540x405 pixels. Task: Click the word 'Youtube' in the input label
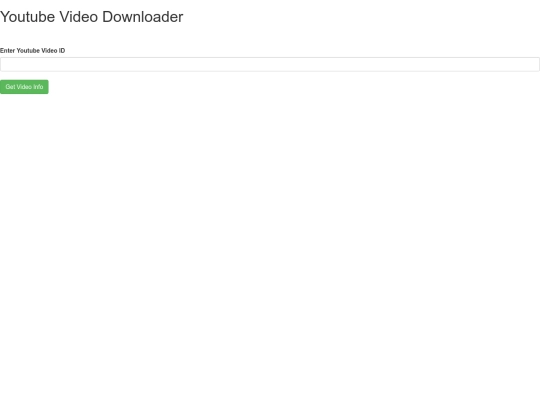click(28, 51)
